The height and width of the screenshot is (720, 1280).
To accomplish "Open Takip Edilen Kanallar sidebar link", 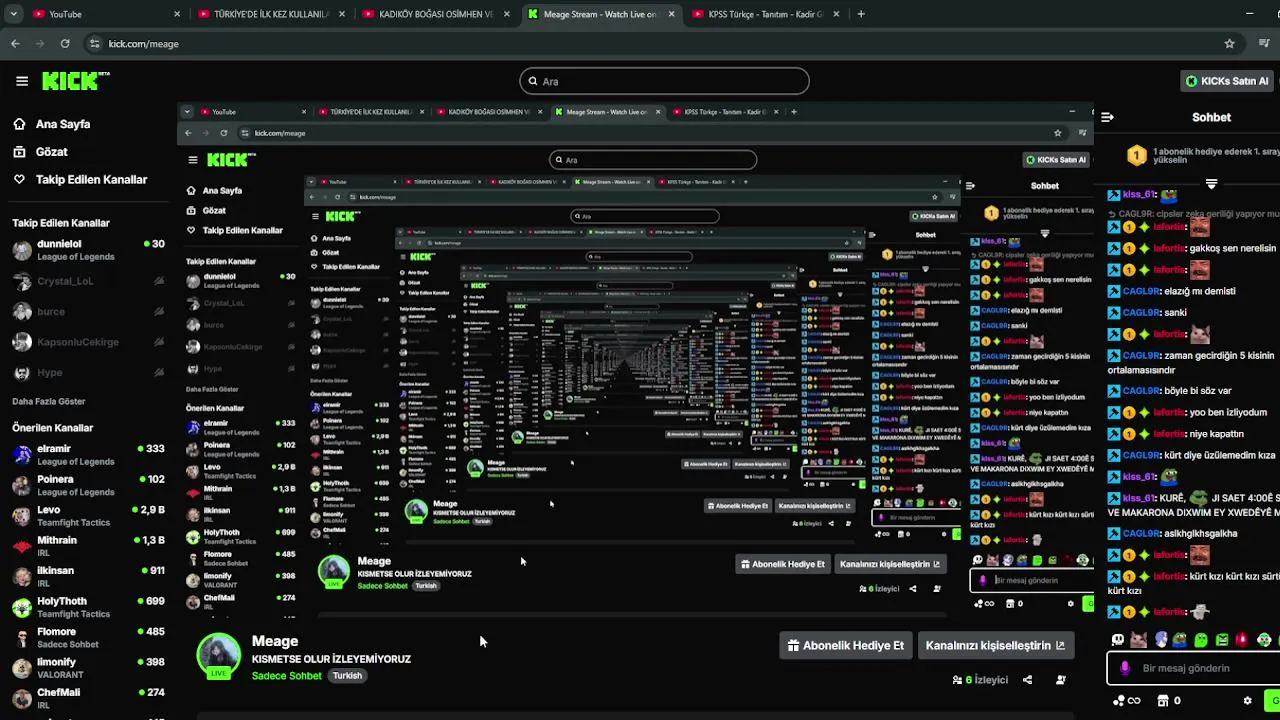I will pos(91,180).
